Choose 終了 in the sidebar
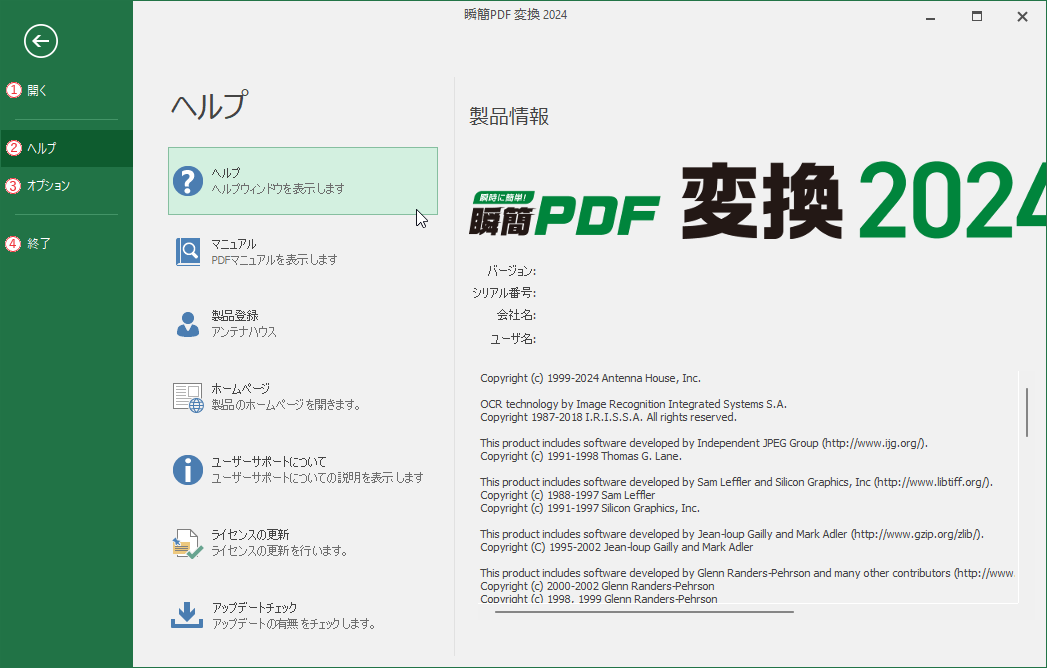The width and height of the screenshot is (1047, 668). 39,244
